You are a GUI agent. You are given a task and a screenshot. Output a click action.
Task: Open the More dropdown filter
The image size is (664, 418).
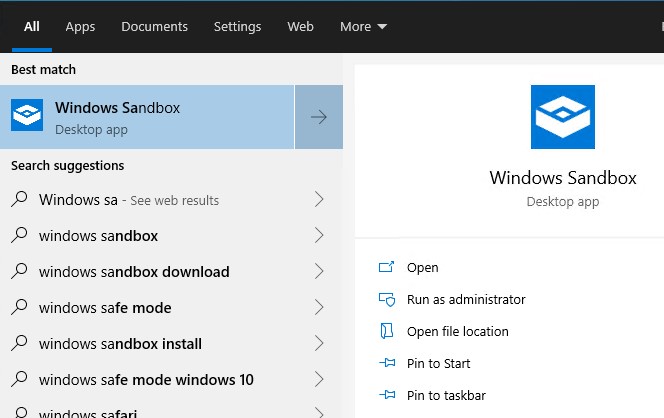tap(363, 27)
